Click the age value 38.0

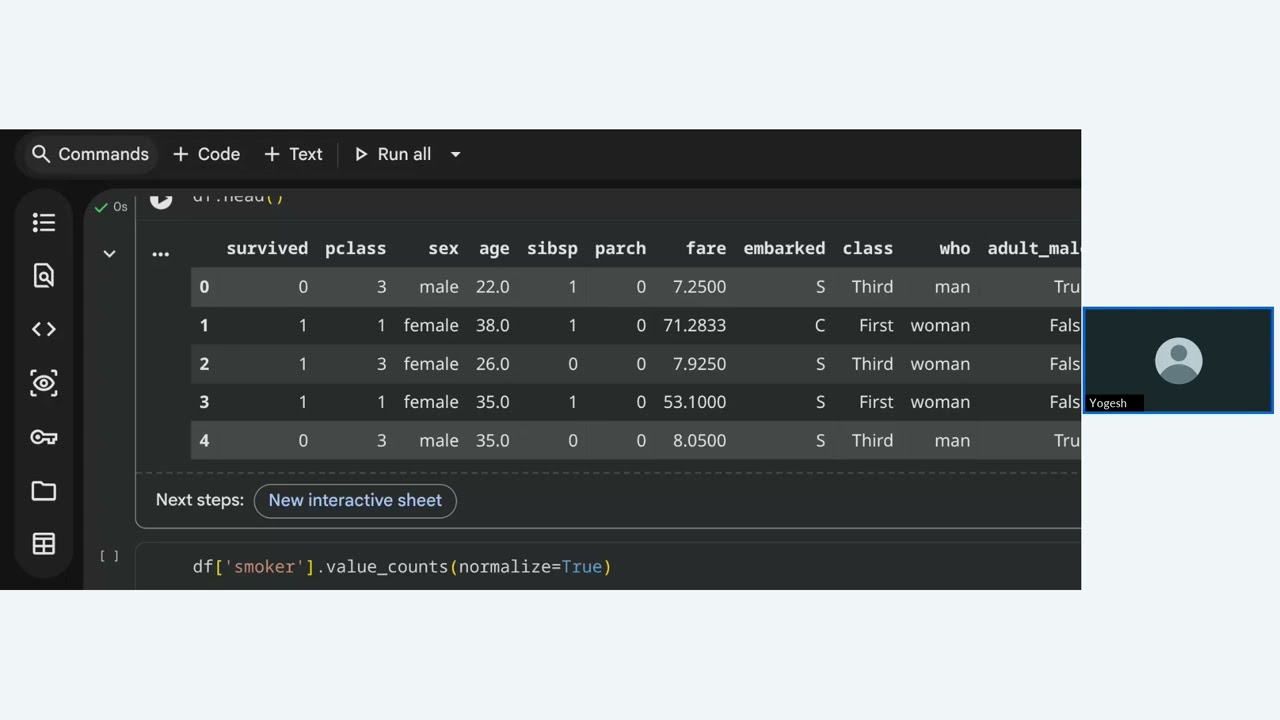492,326
